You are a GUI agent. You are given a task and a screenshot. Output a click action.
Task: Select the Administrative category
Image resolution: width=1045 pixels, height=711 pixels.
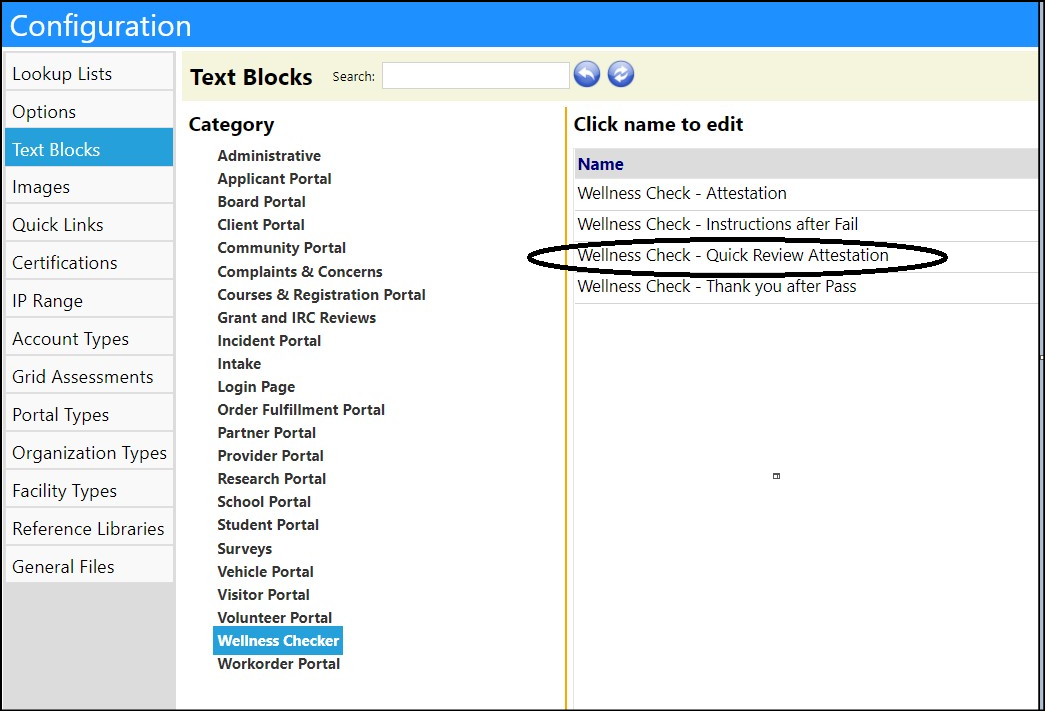[269, 155]
